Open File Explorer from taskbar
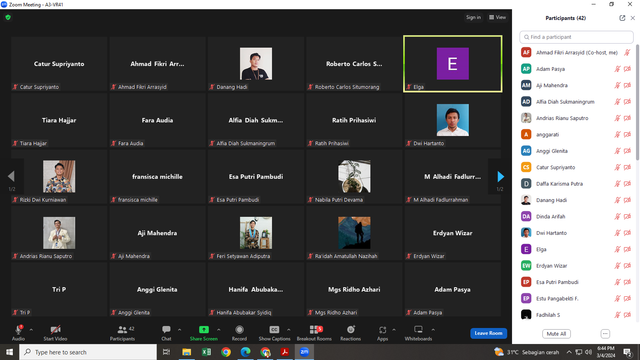This screenshot has height=360, width=640. pyautogui.click(x=187, y=352)
